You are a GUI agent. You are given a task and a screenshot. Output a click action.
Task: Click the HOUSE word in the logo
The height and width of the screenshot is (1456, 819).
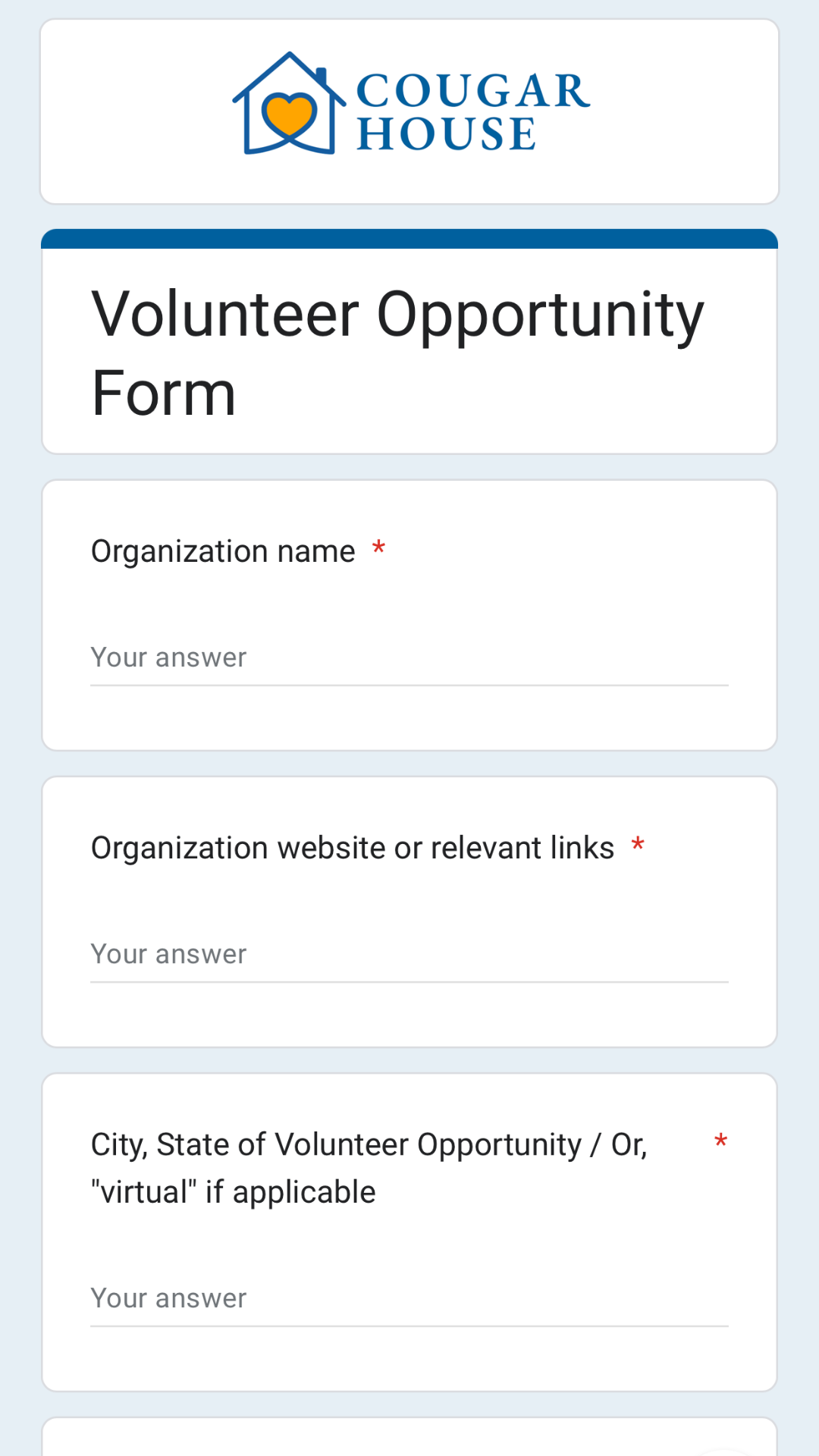[x=447, y=133]
